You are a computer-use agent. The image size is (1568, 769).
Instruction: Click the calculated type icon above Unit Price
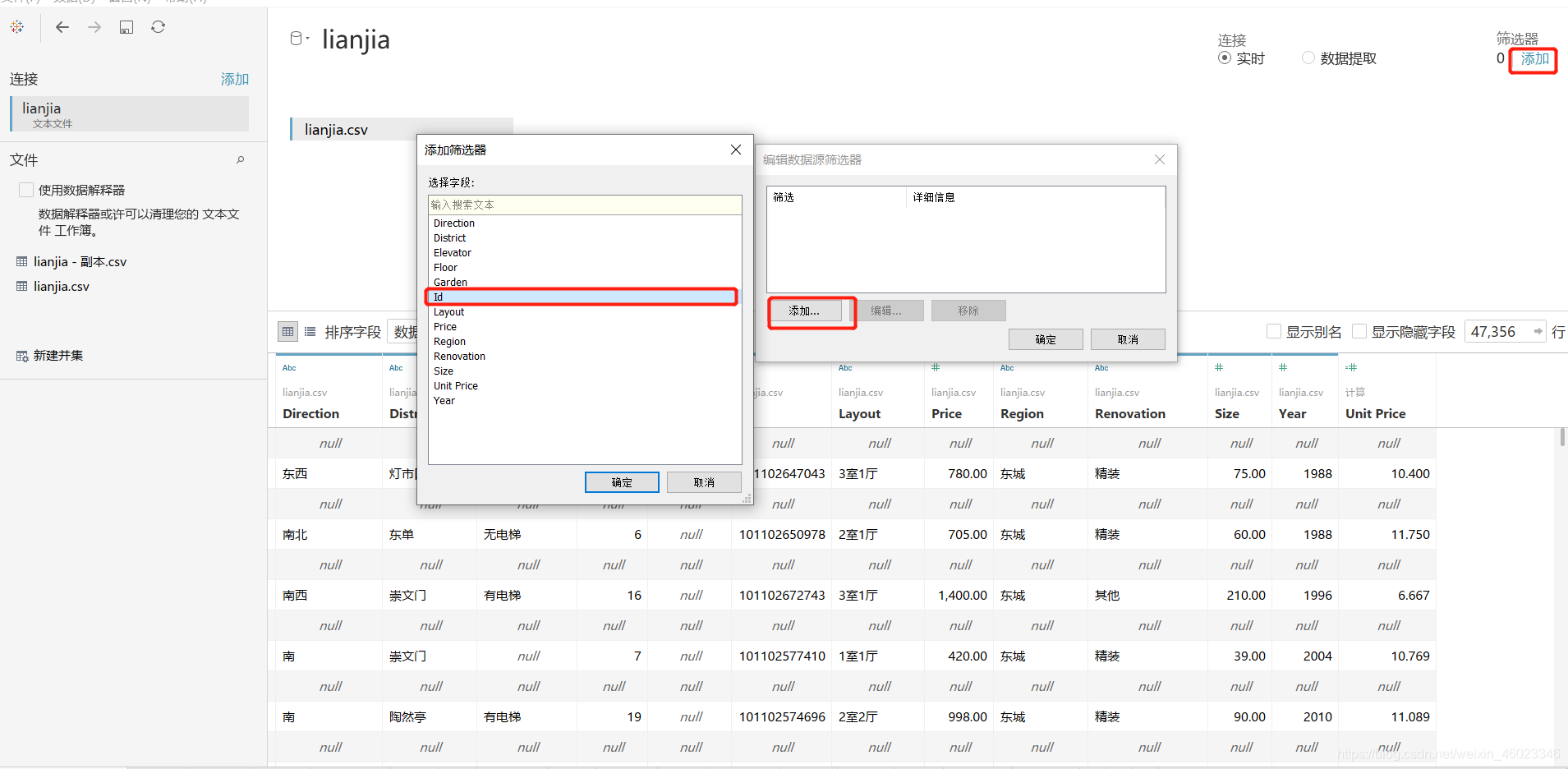(1351, 367)
